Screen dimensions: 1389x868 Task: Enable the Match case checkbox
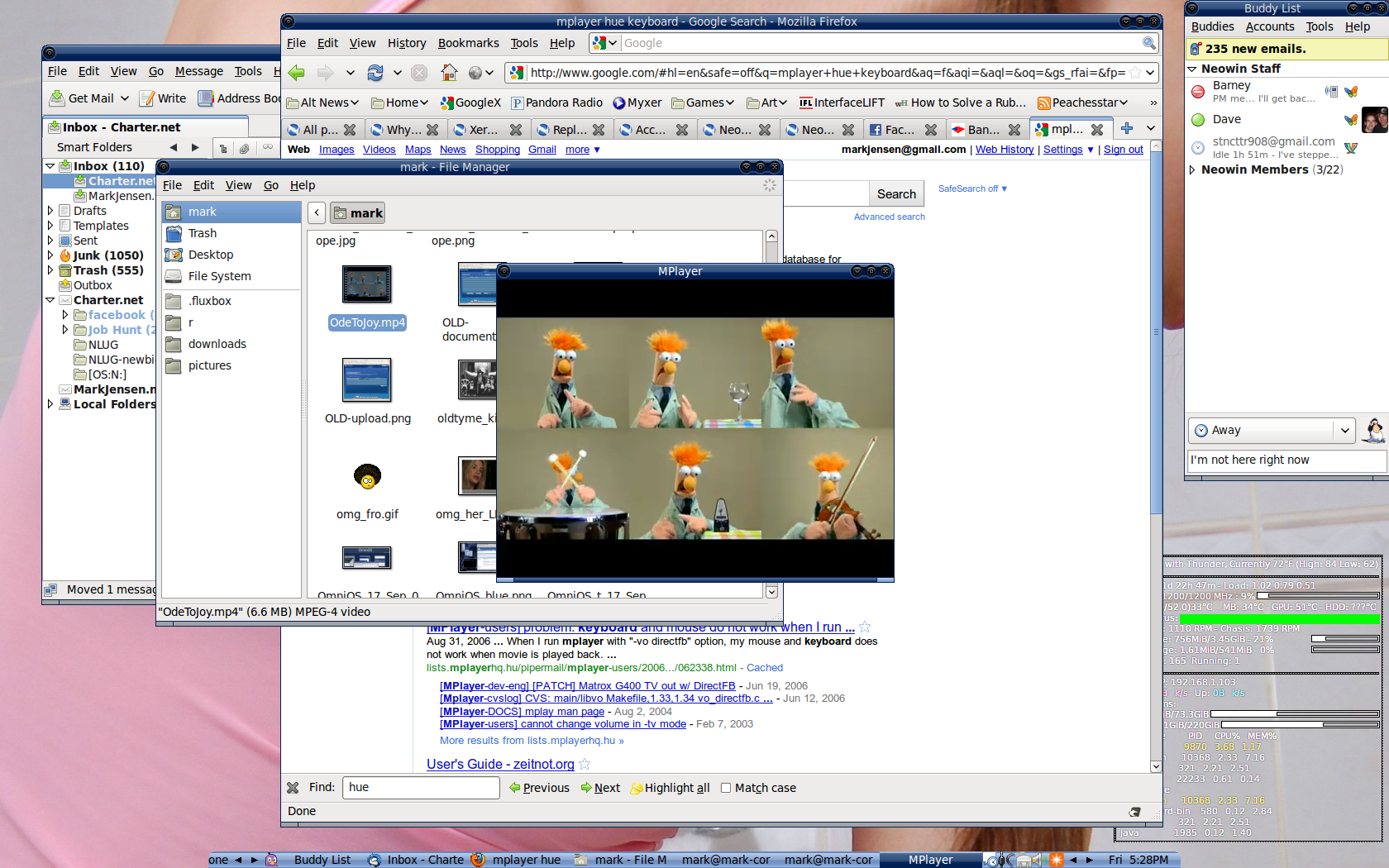point(726,788)
